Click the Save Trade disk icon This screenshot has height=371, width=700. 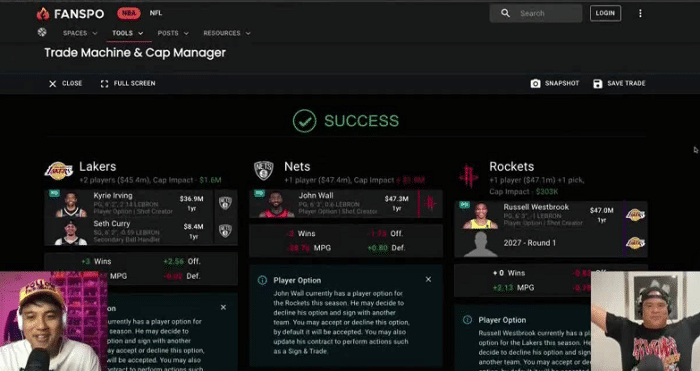[x=598, y=83]
